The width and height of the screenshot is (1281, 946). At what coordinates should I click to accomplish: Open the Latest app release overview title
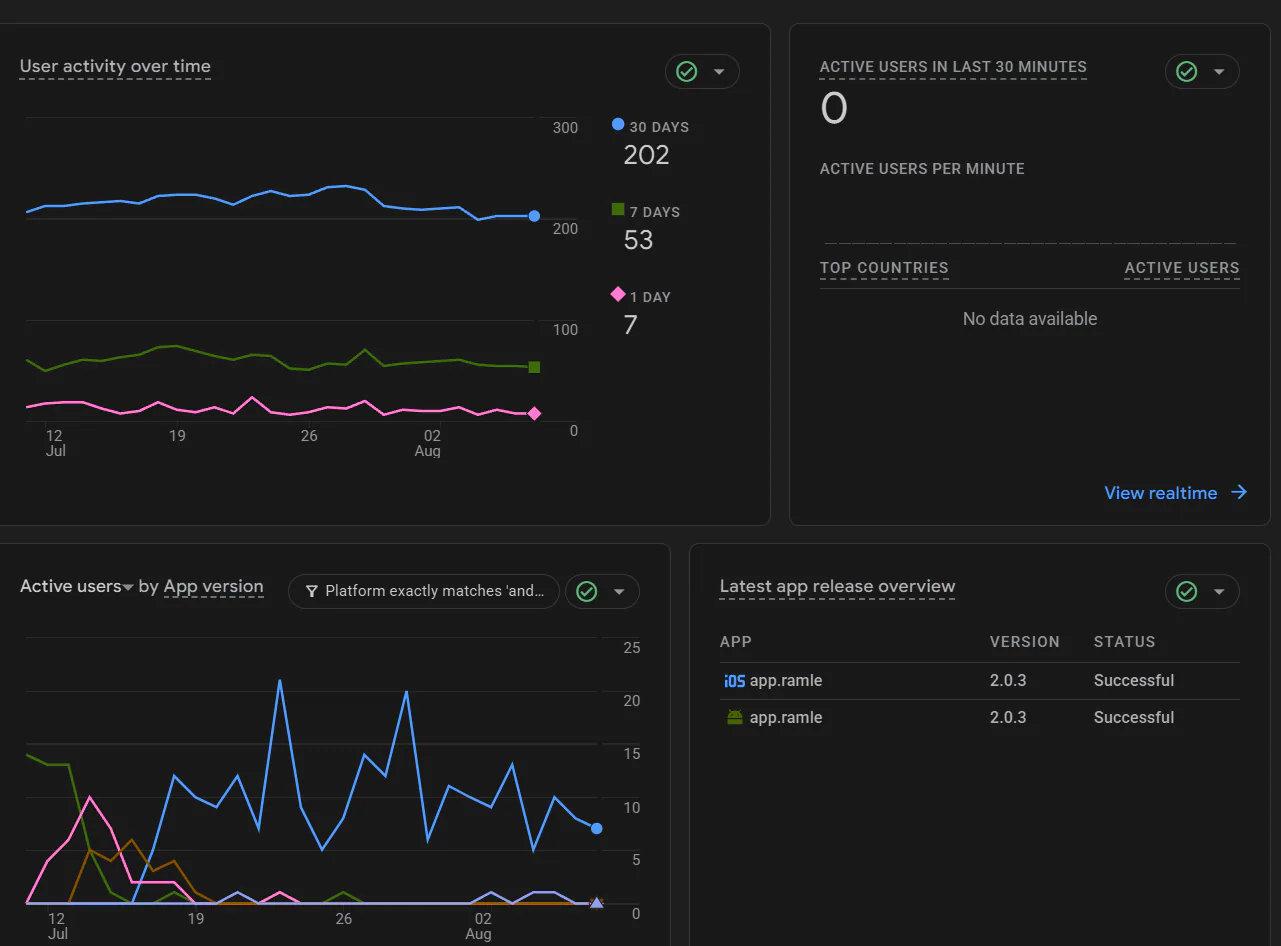click(x=837, y=587)
